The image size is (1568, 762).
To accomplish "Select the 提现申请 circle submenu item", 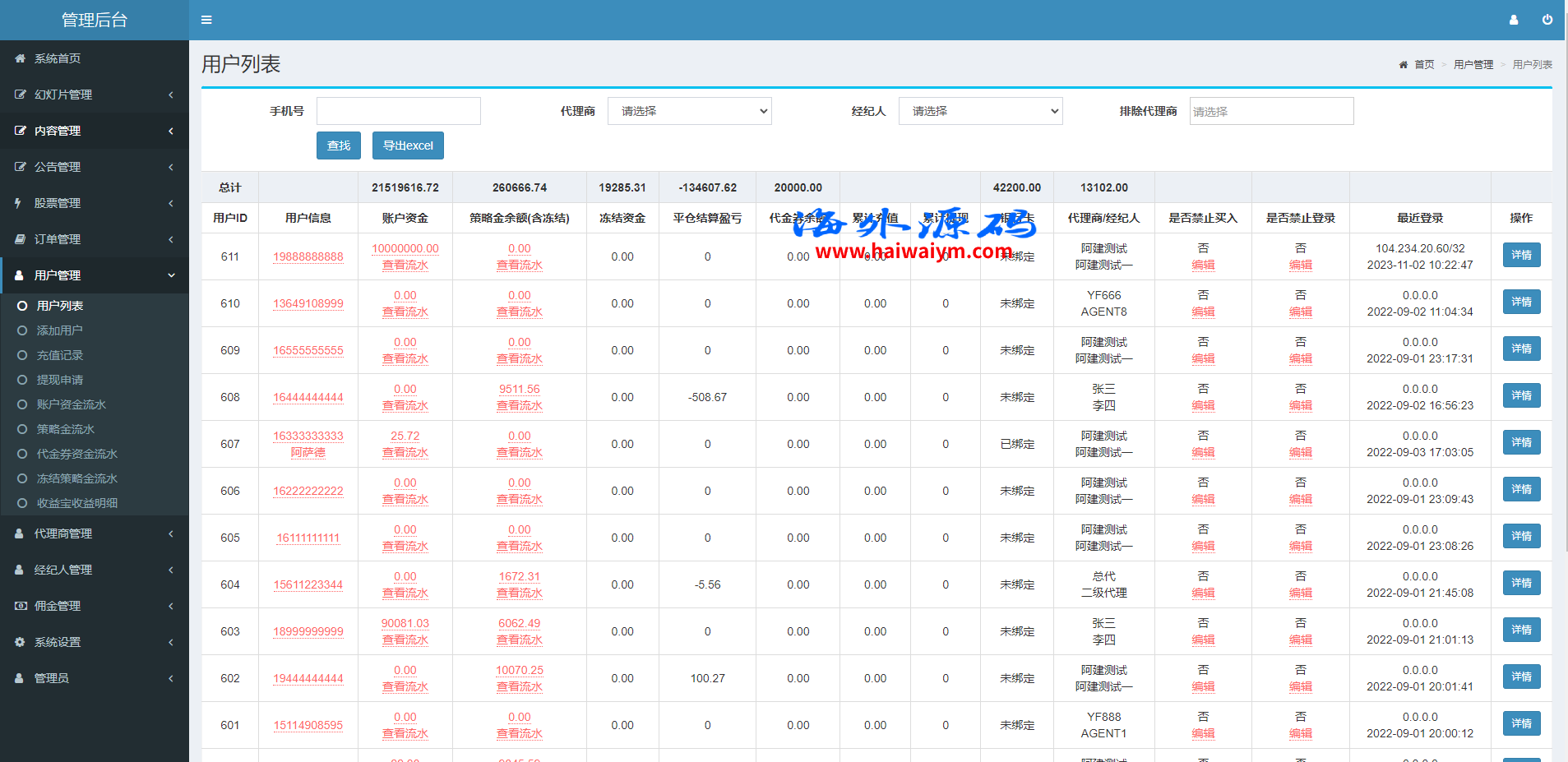I will [59, 380].
